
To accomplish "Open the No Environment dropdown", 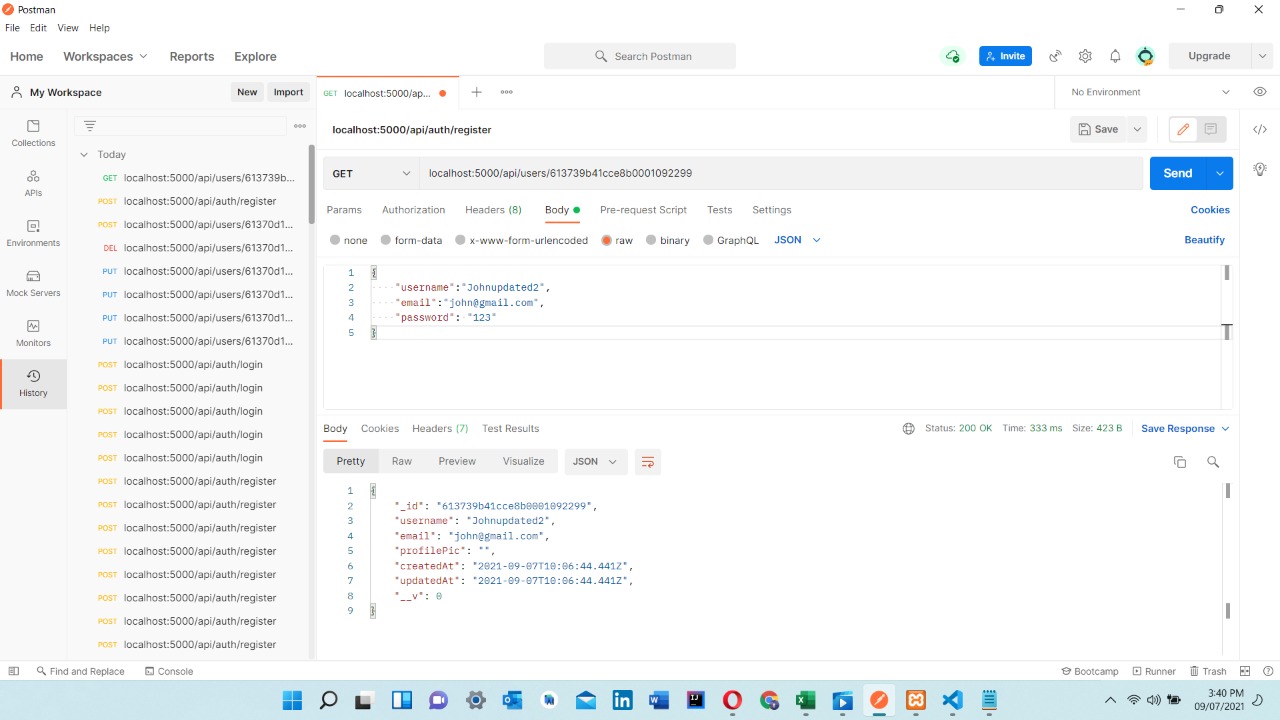I will click(x=1150, y=92).
